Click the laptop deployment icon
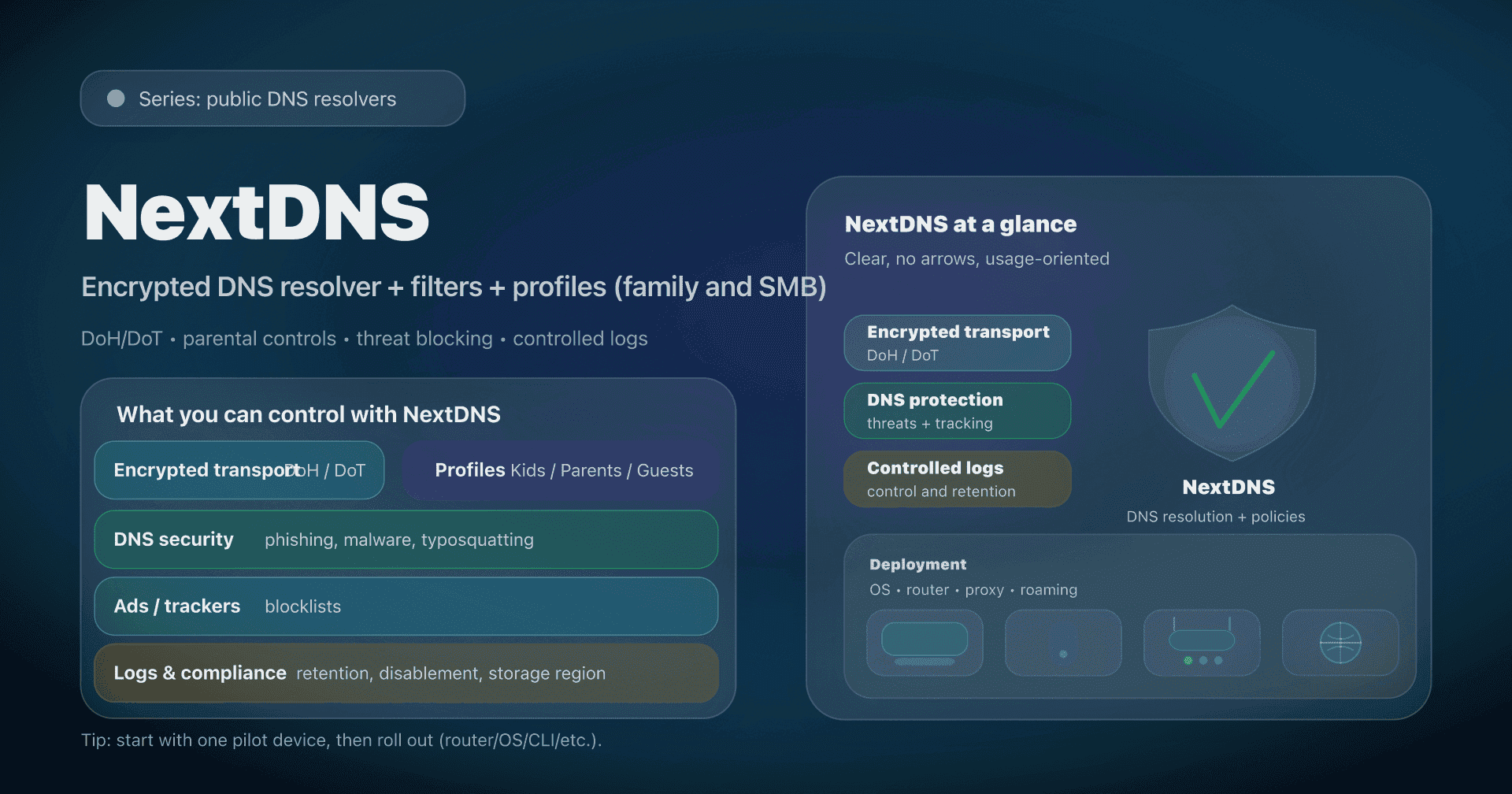Viewport: 1512px width, 794px height. pyautogui.click(x=925, y=643)
